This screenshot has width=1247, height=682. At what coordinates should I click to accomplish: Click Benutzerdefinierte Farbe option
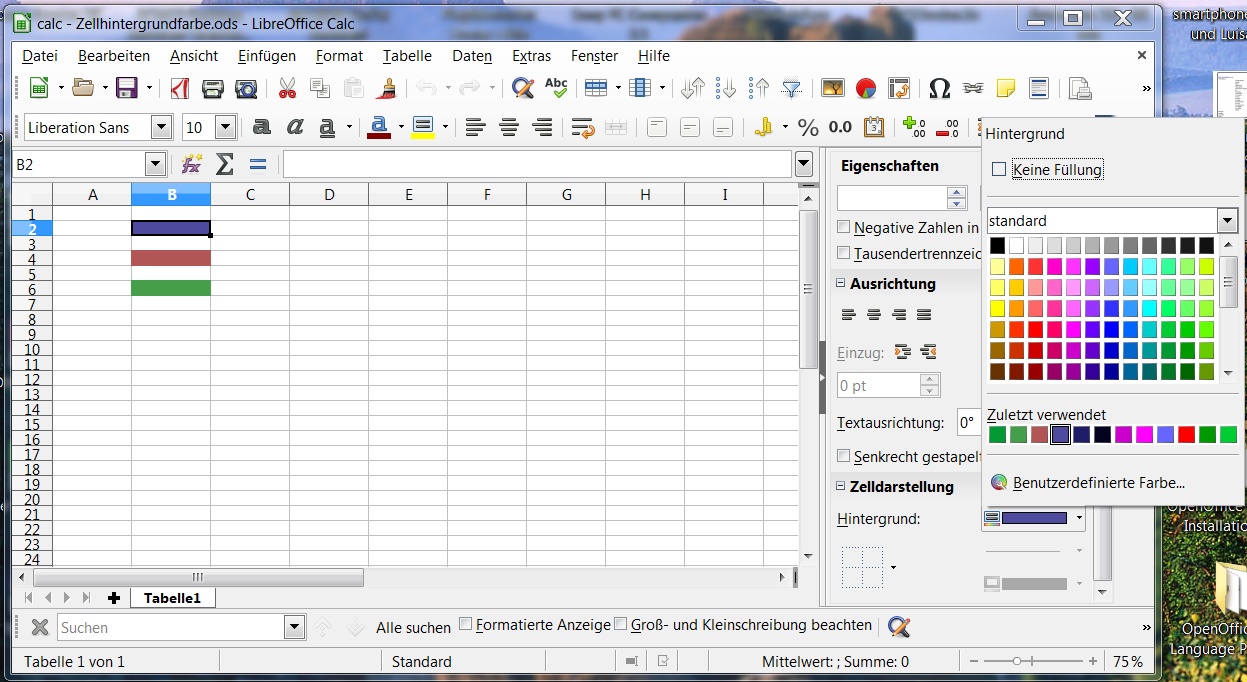pos(1098,482)
